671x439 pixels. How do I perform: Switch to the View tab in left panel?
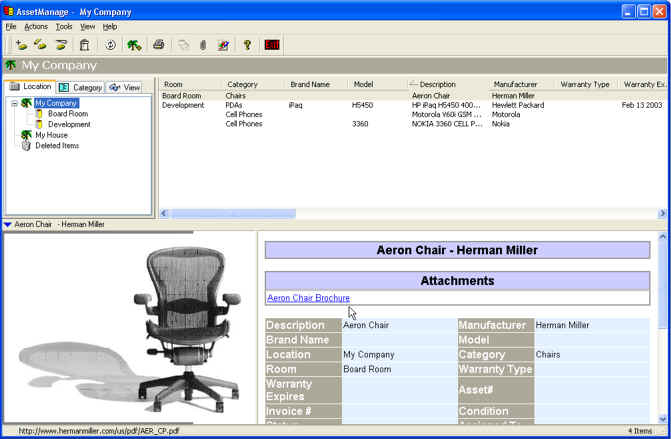(124, 87)
